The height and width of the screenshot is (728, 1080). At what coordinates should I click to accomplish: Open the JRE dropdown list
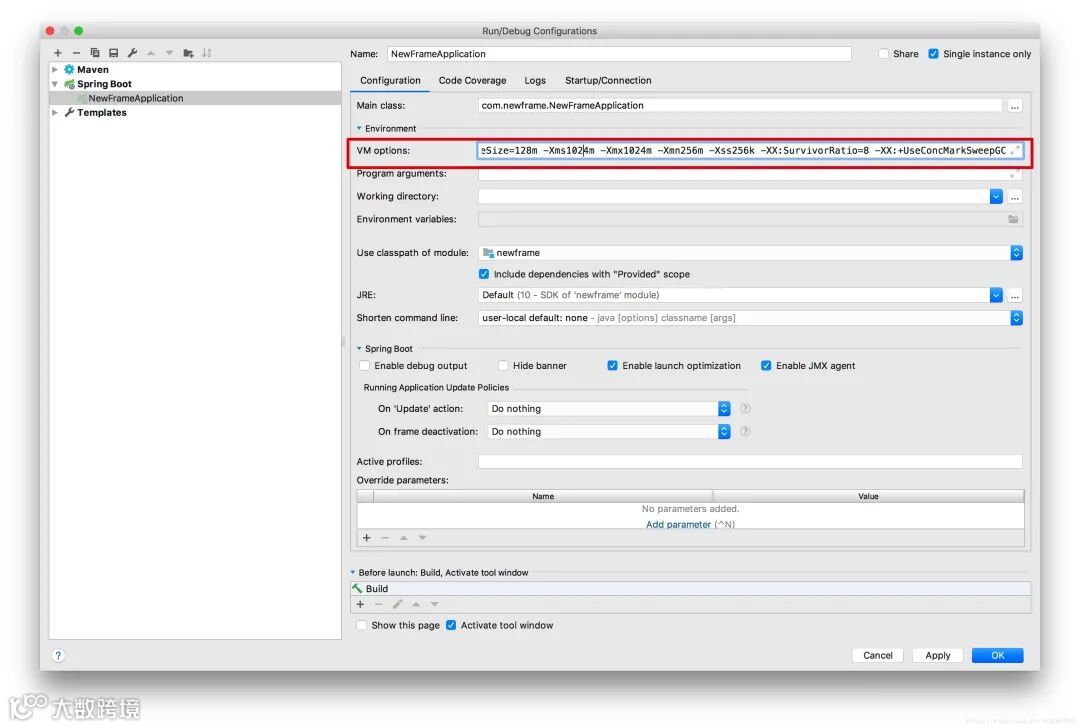(x=996, y=295)
